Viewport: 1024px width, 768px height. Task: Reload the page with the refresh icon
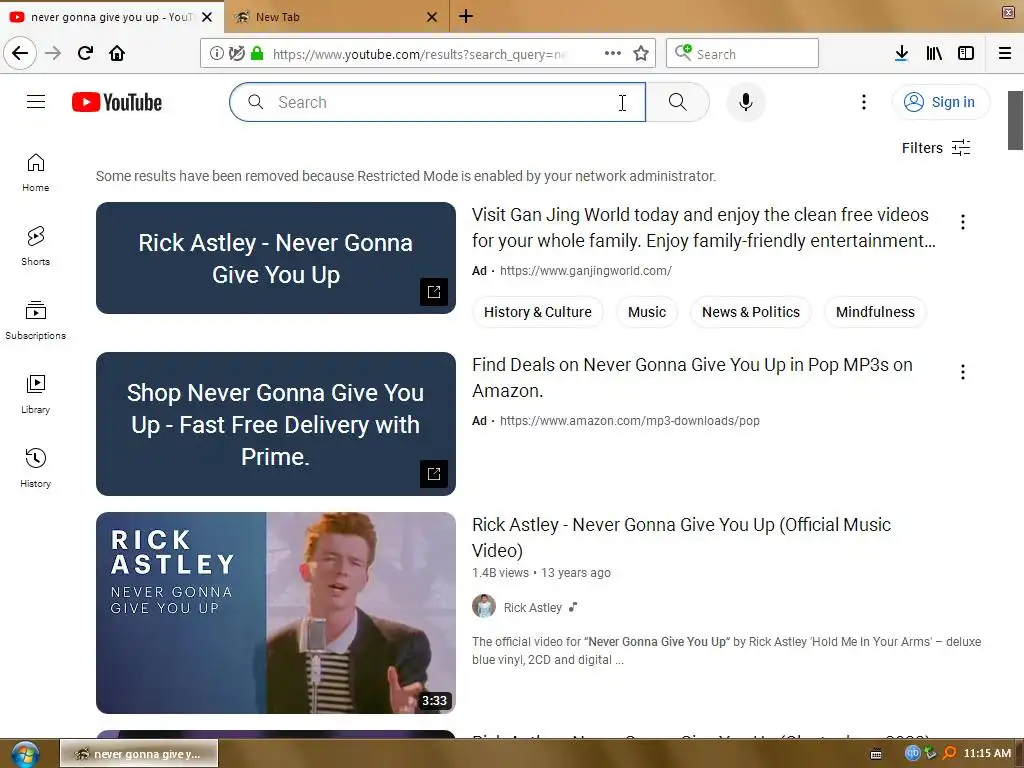coord(85,53)
